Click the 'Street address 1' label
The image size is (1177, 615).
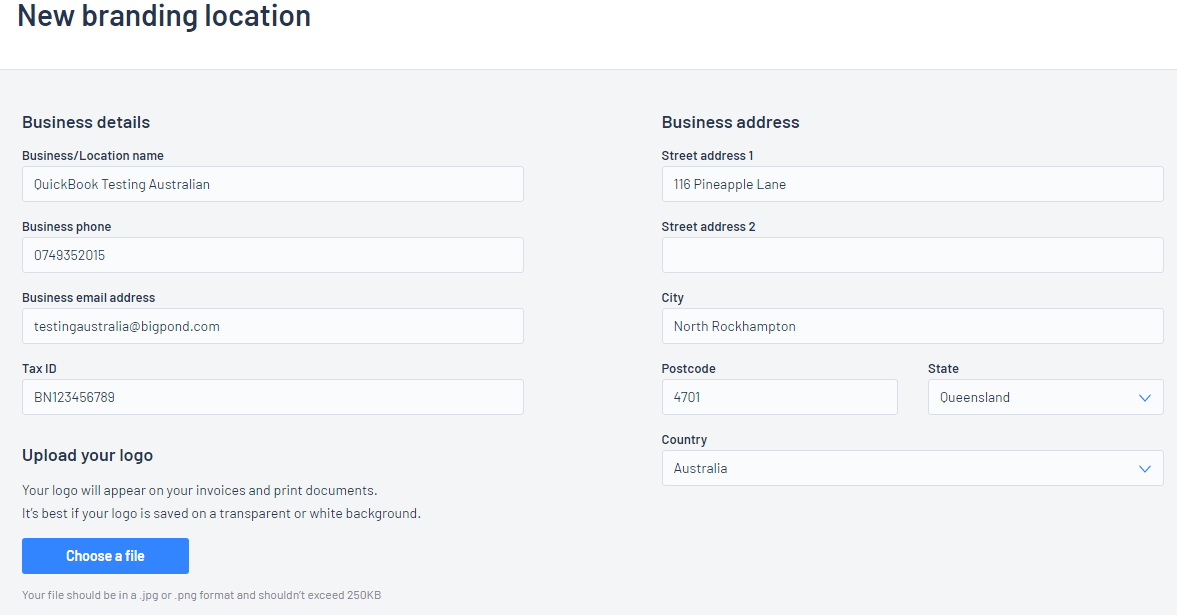click(707, 155)
